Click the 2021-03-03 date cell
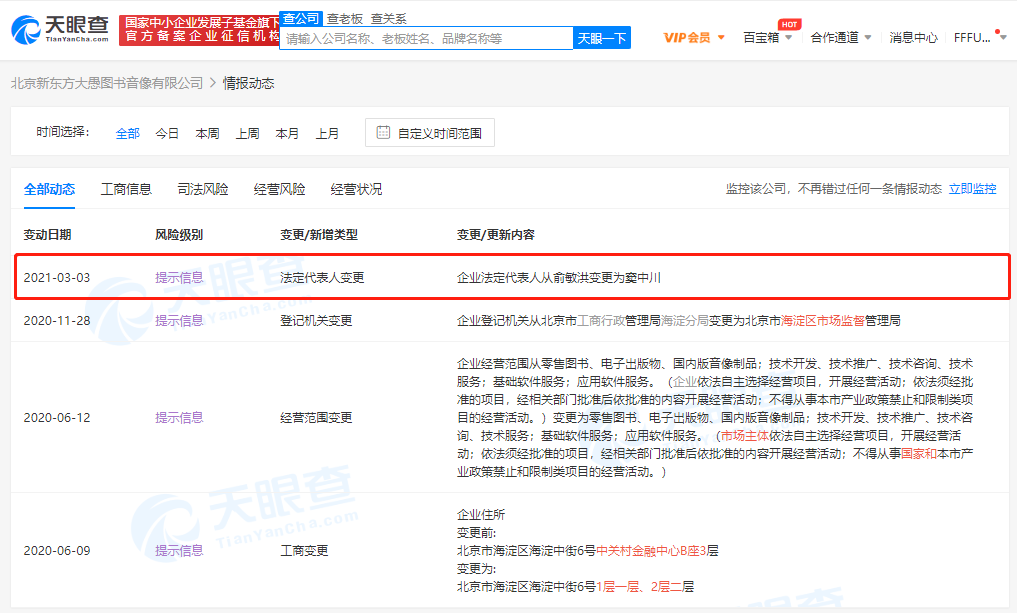Viewport: 1017px width, 613px height. click(57, 277)
